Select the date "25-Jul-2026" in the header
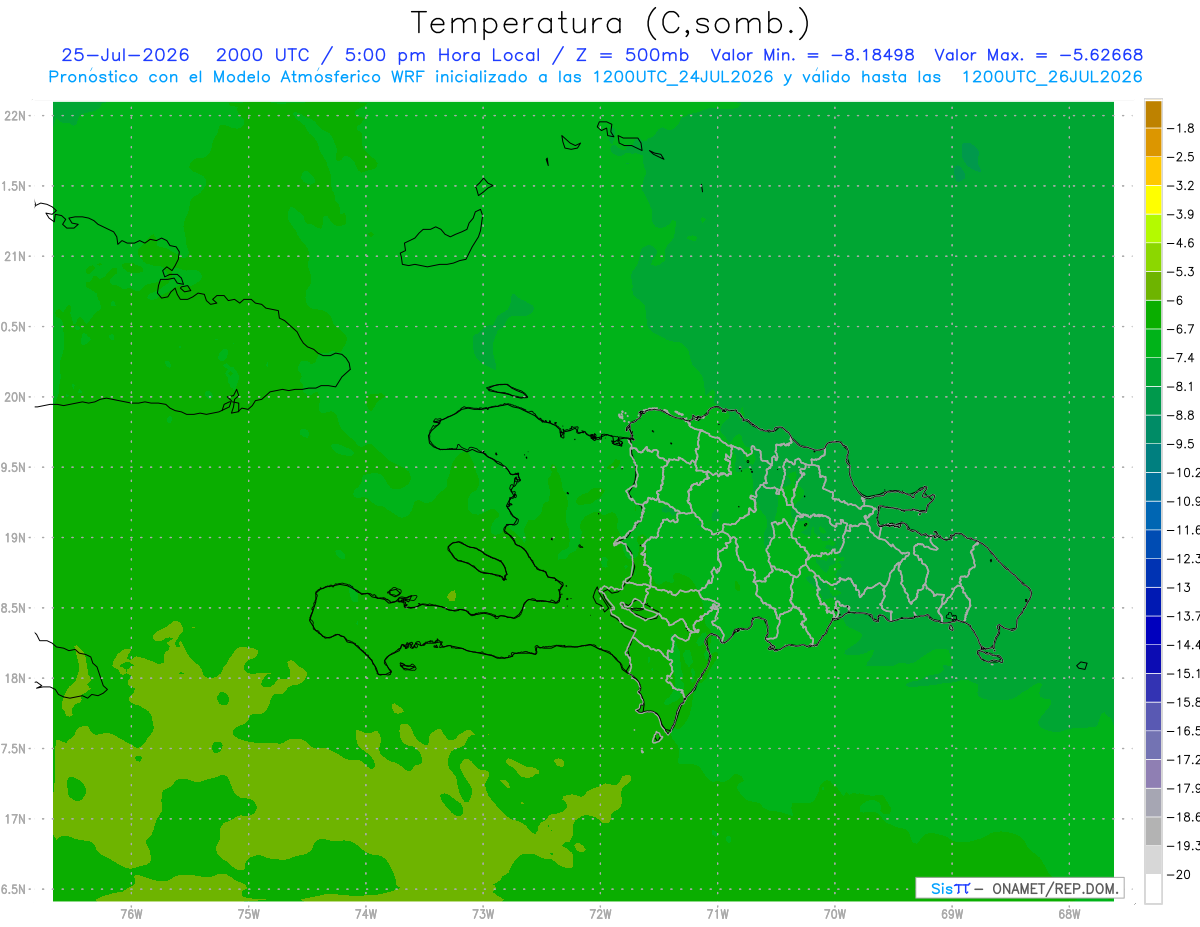Viewport: 1200px width, 927px height. (x=125, y=55)
